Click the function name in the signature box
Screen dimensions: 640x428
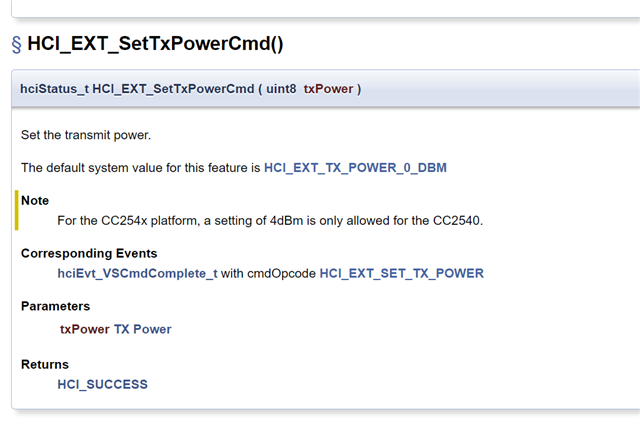[173, 89]
